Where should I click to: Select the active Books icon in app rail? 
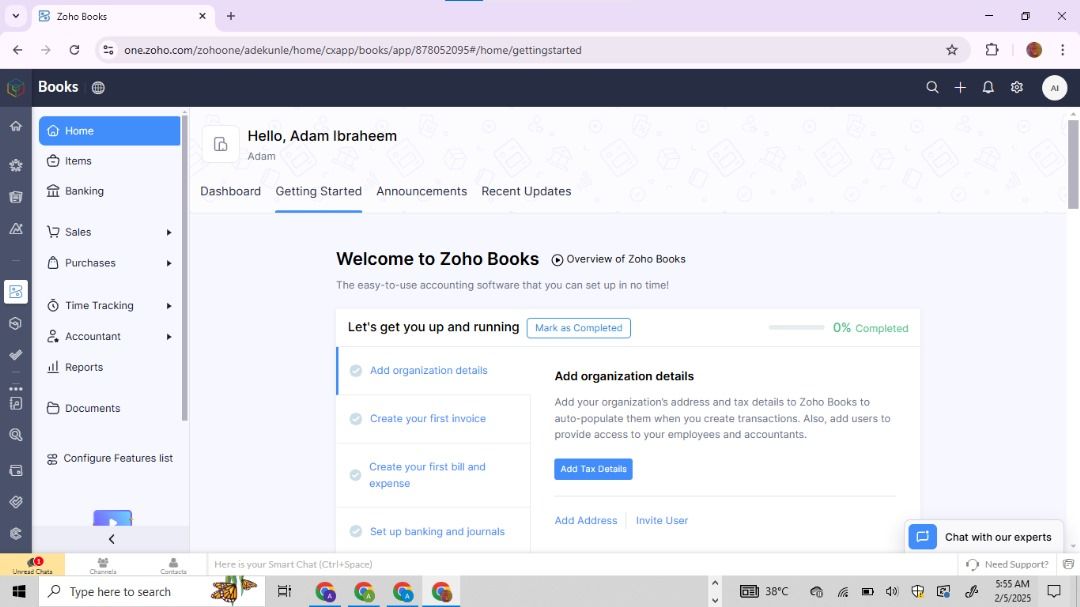(x=16, y=292)
